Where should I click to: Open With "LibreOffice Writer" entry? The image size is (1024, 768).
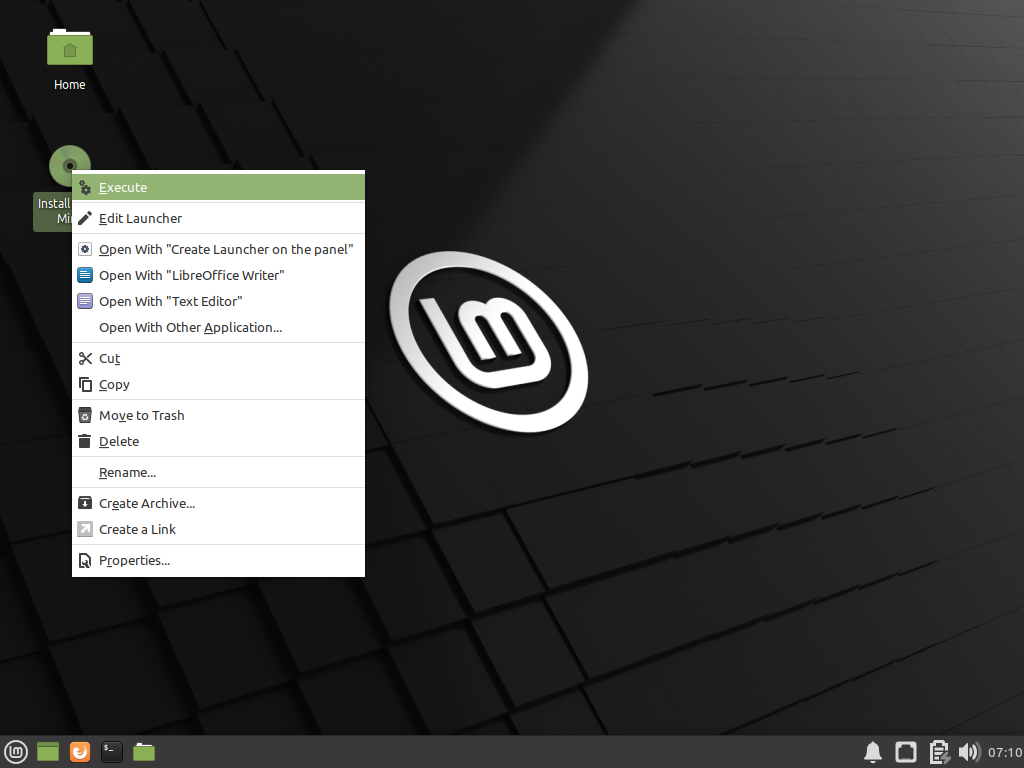click(x=218, y=276)
